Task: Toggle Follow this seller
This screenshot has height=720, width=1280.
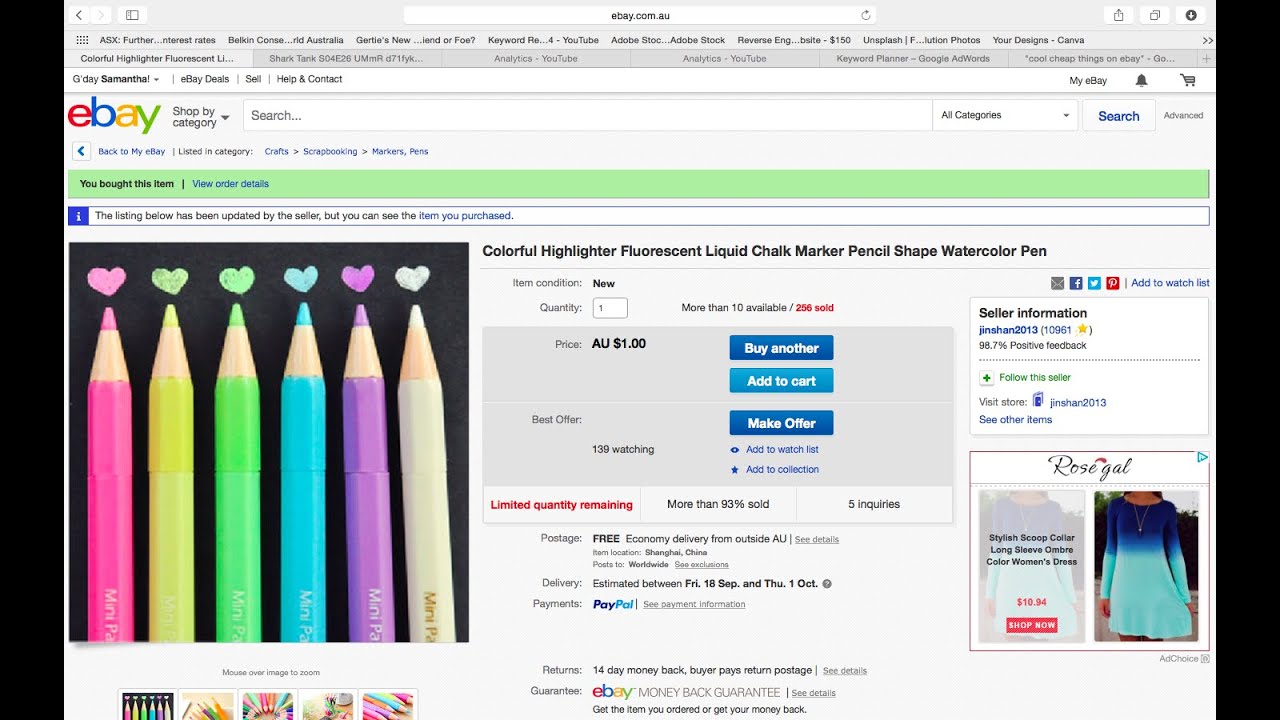Action: pyautogui.click(x=1035, y=377)
